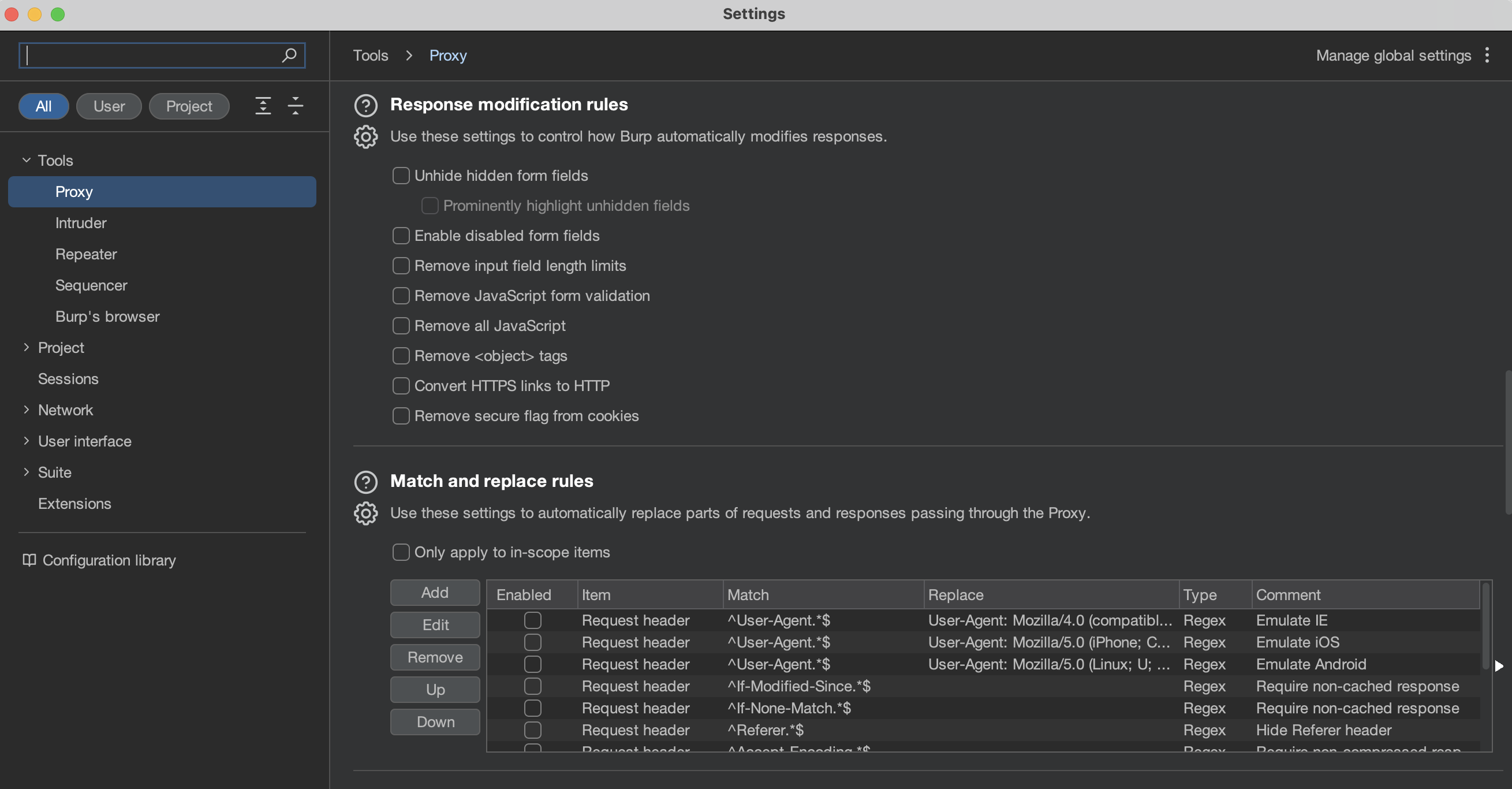Focus the settings search input field
1512x789 pixels.
152,55
